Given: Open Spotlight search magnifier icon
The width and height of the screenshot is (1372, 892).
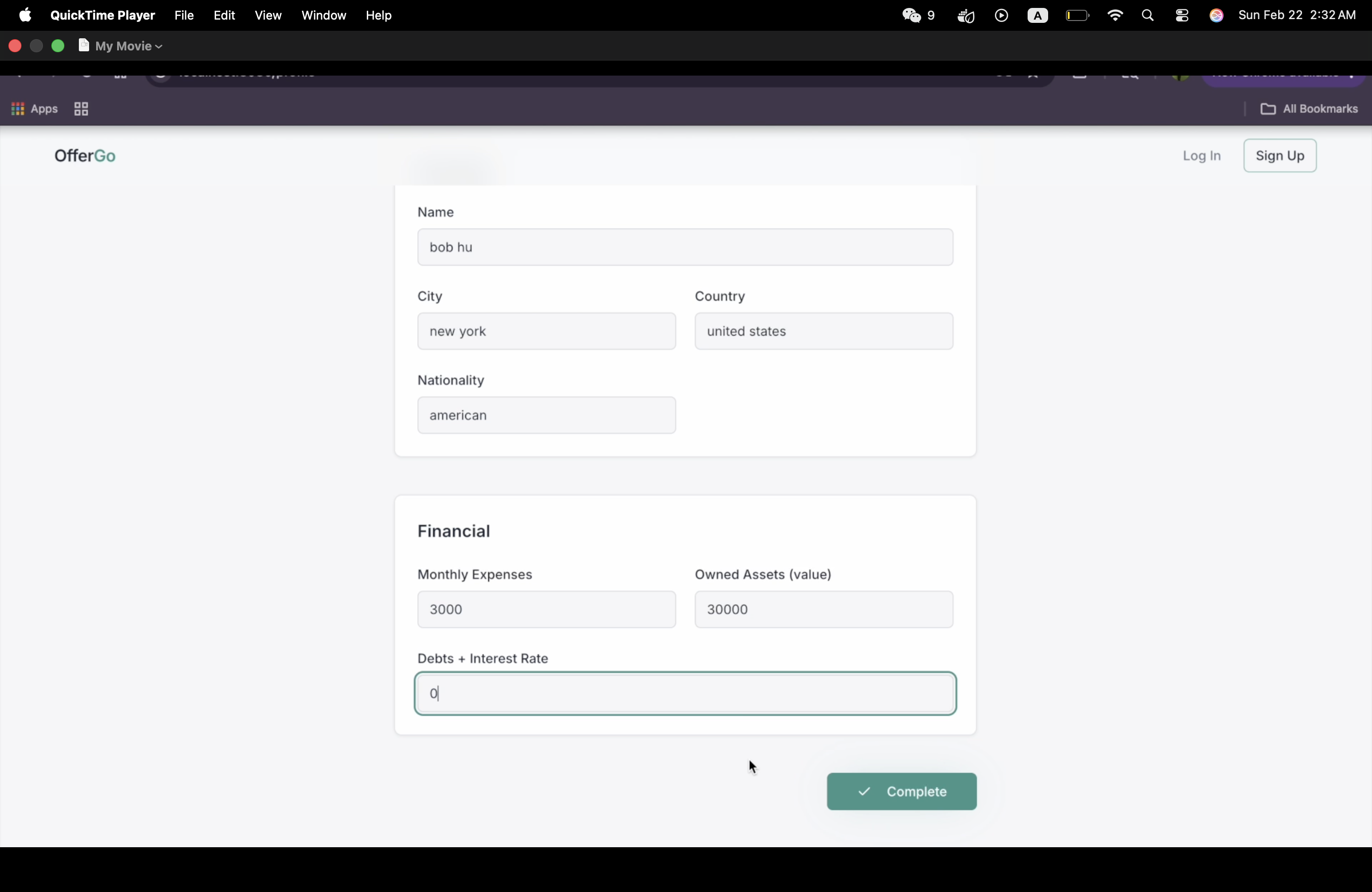Looking at the screenshot, I should point(1148,15).
